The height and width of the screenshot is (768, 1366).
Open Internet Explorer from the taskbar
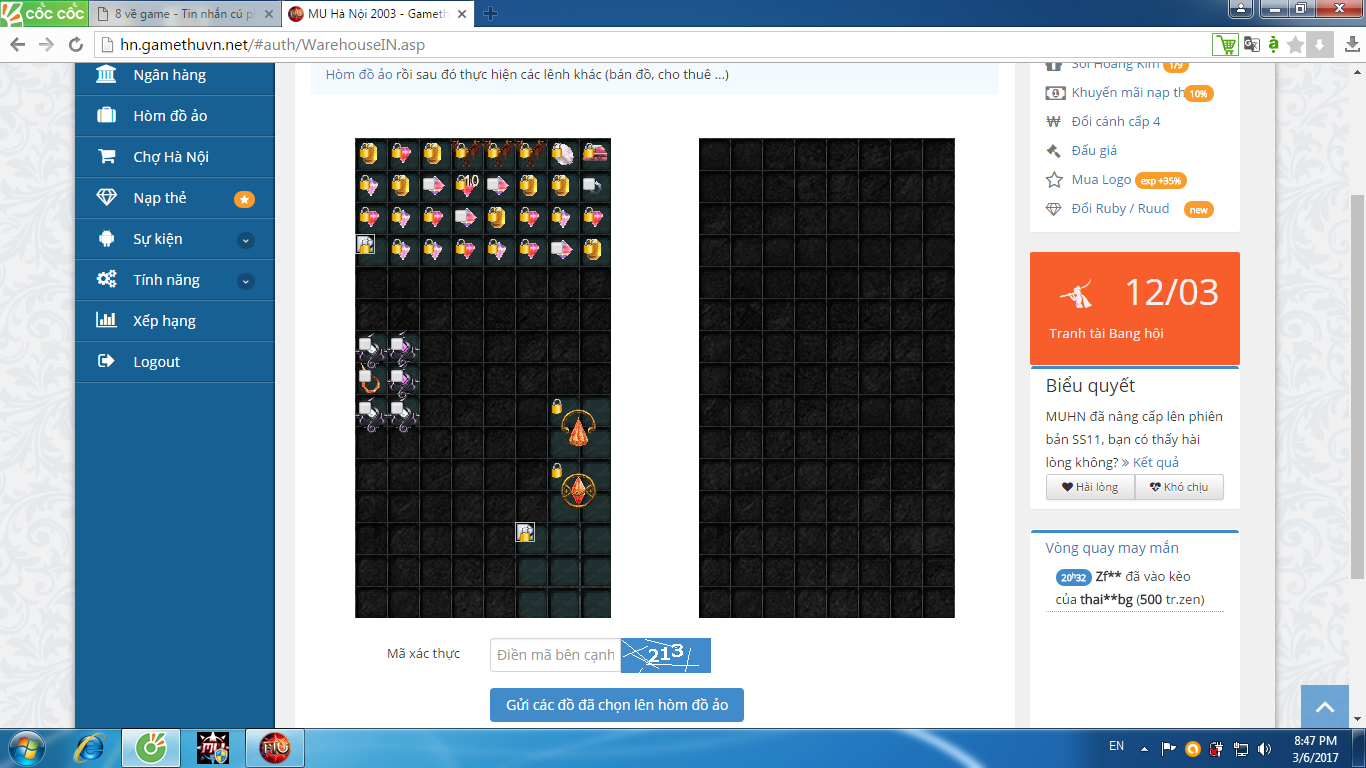pos(91,748)
